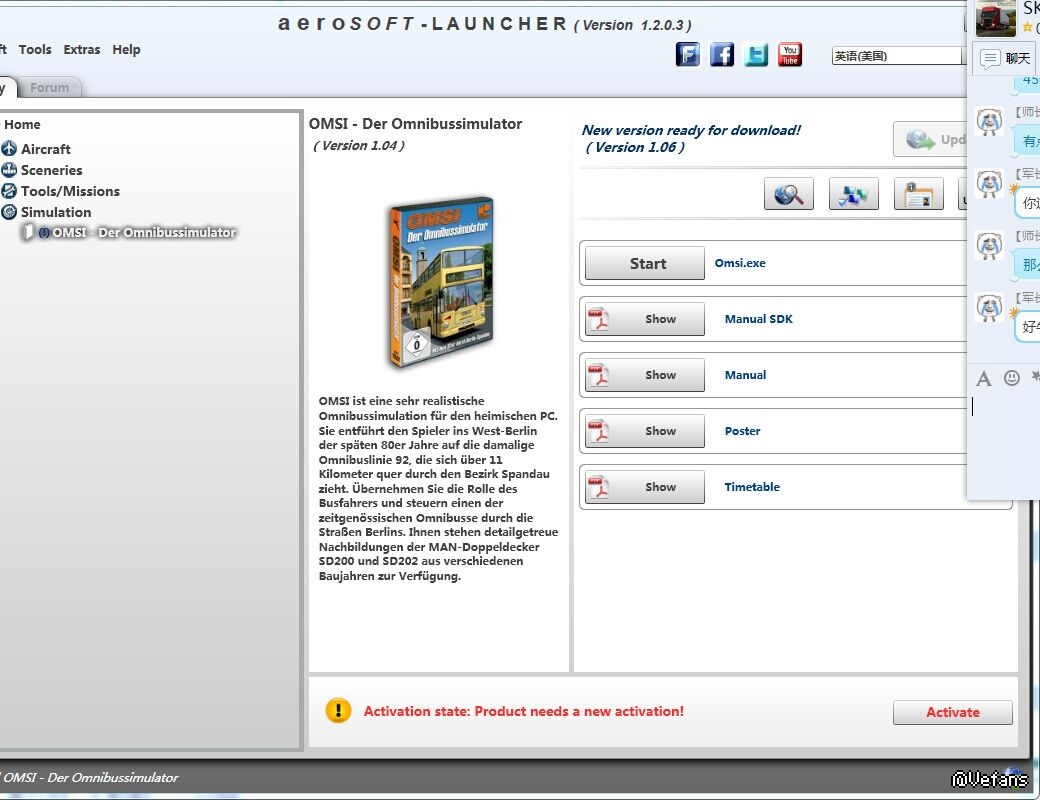Show the Manual SDK document
This screenshot has width=1040, height=800.
pos(645,319)
